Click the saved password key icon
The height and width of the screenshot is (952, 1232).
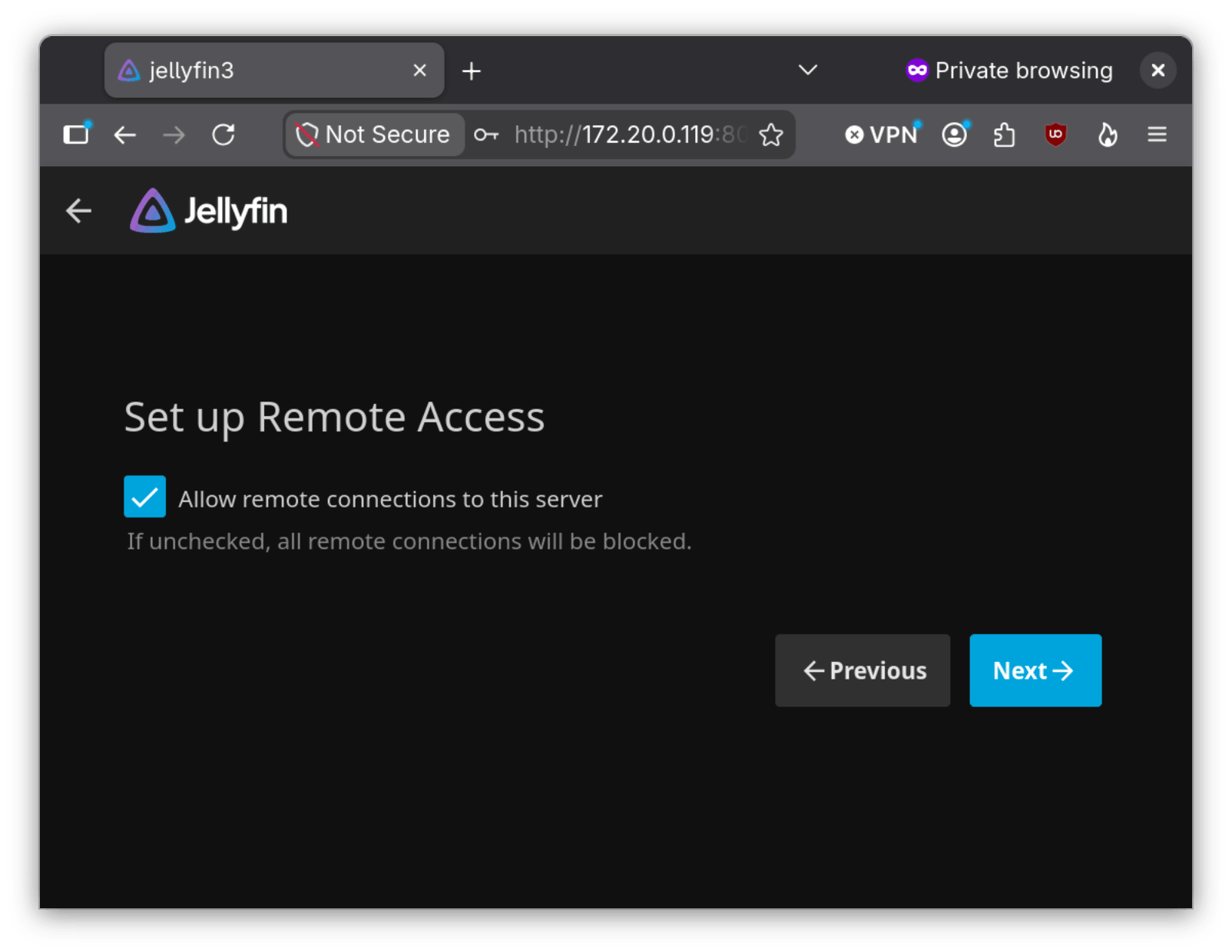(x=486, y=135)
